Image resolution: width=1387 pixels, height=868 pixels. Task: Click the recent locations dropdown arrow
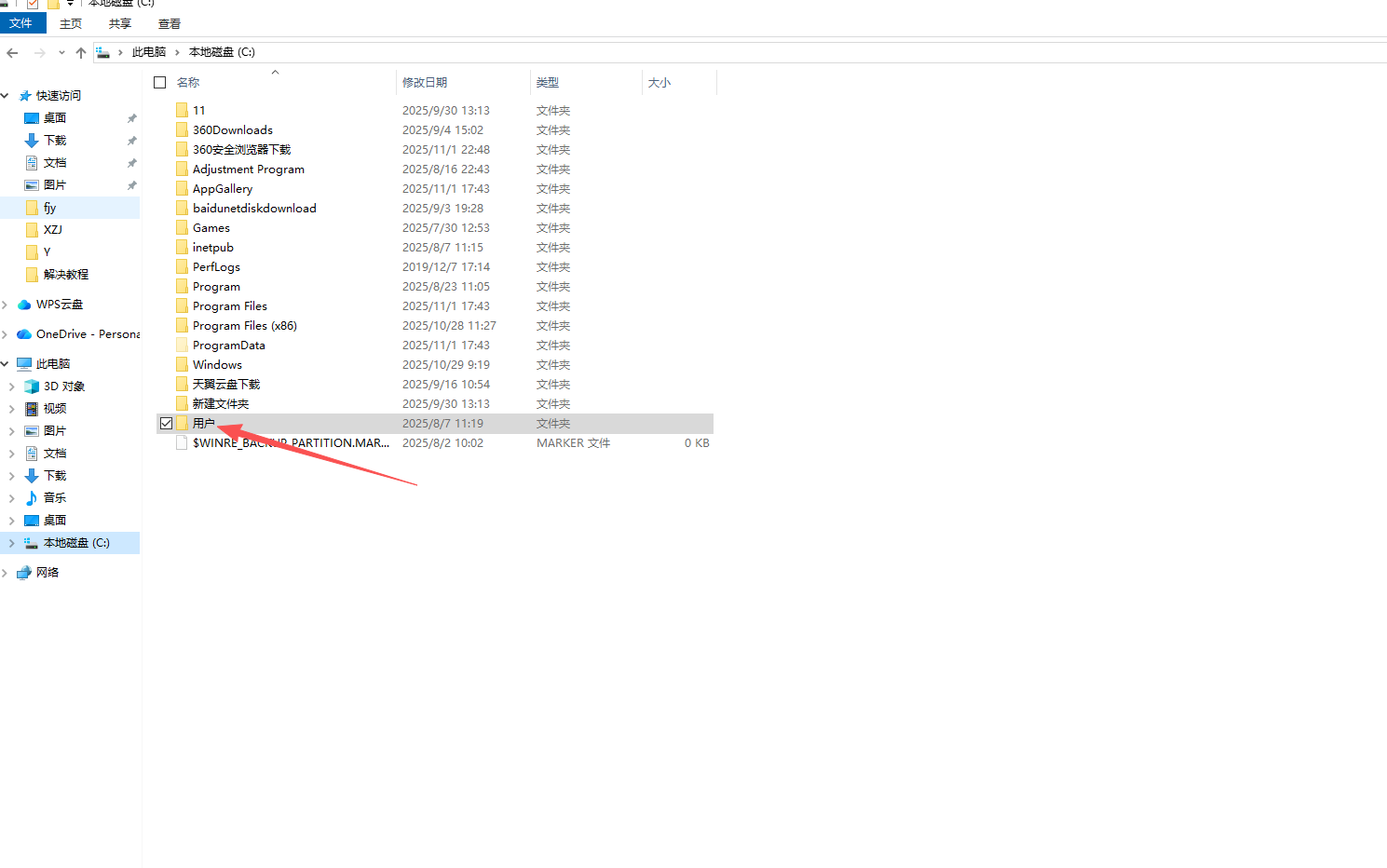(x=61, y=52)
